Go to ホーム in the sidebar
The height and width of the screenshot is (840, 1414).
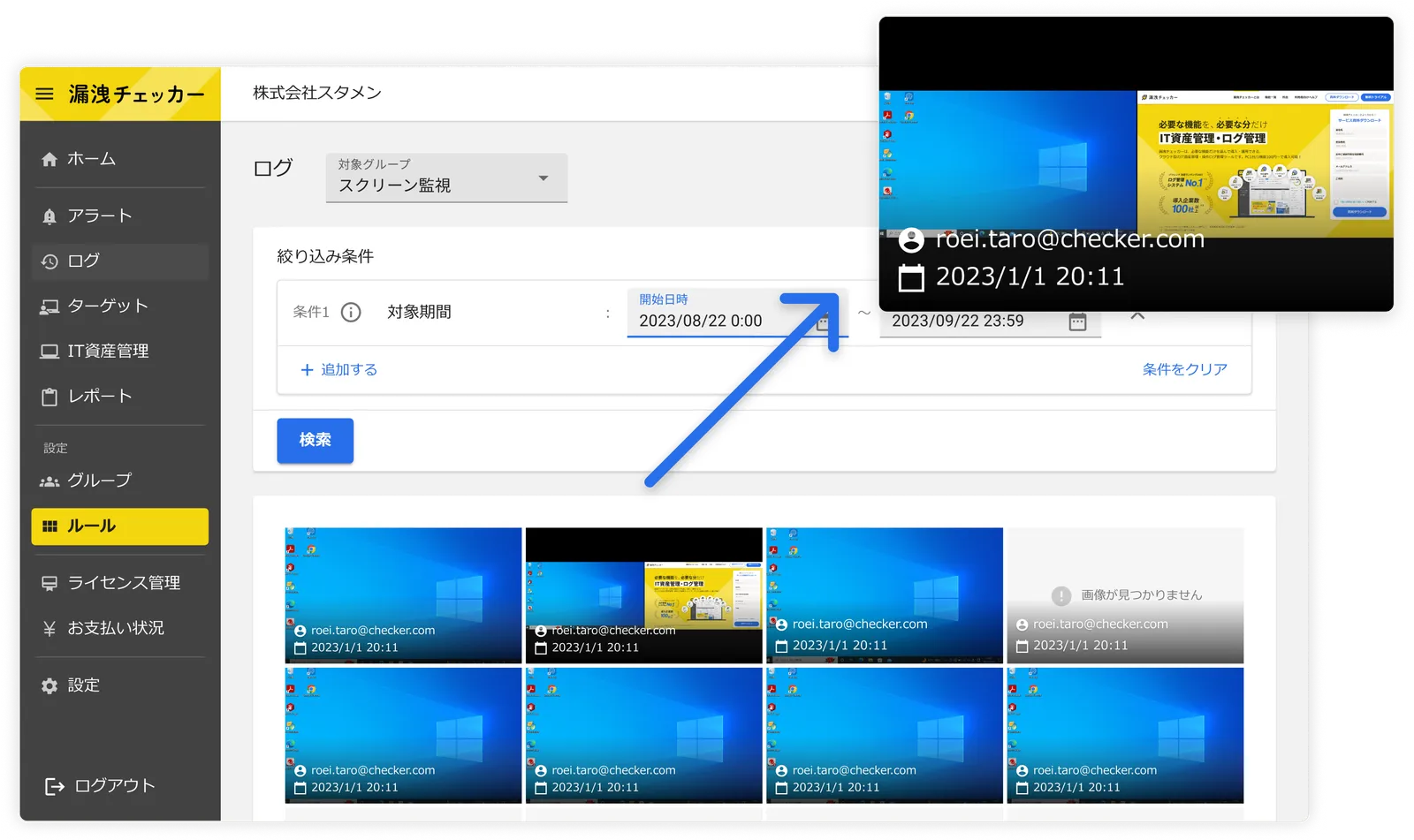point(120,159)
